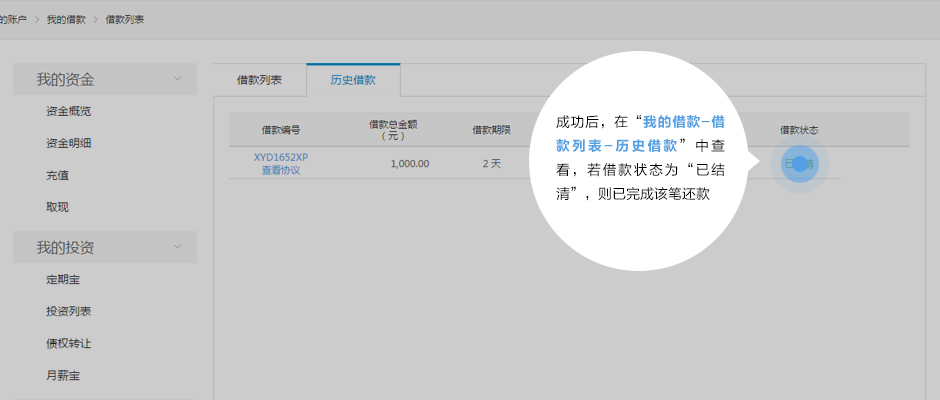The image size is (940, 400).
Task: Open loan number XYD1652XP
Action: (x=280, y=157)
